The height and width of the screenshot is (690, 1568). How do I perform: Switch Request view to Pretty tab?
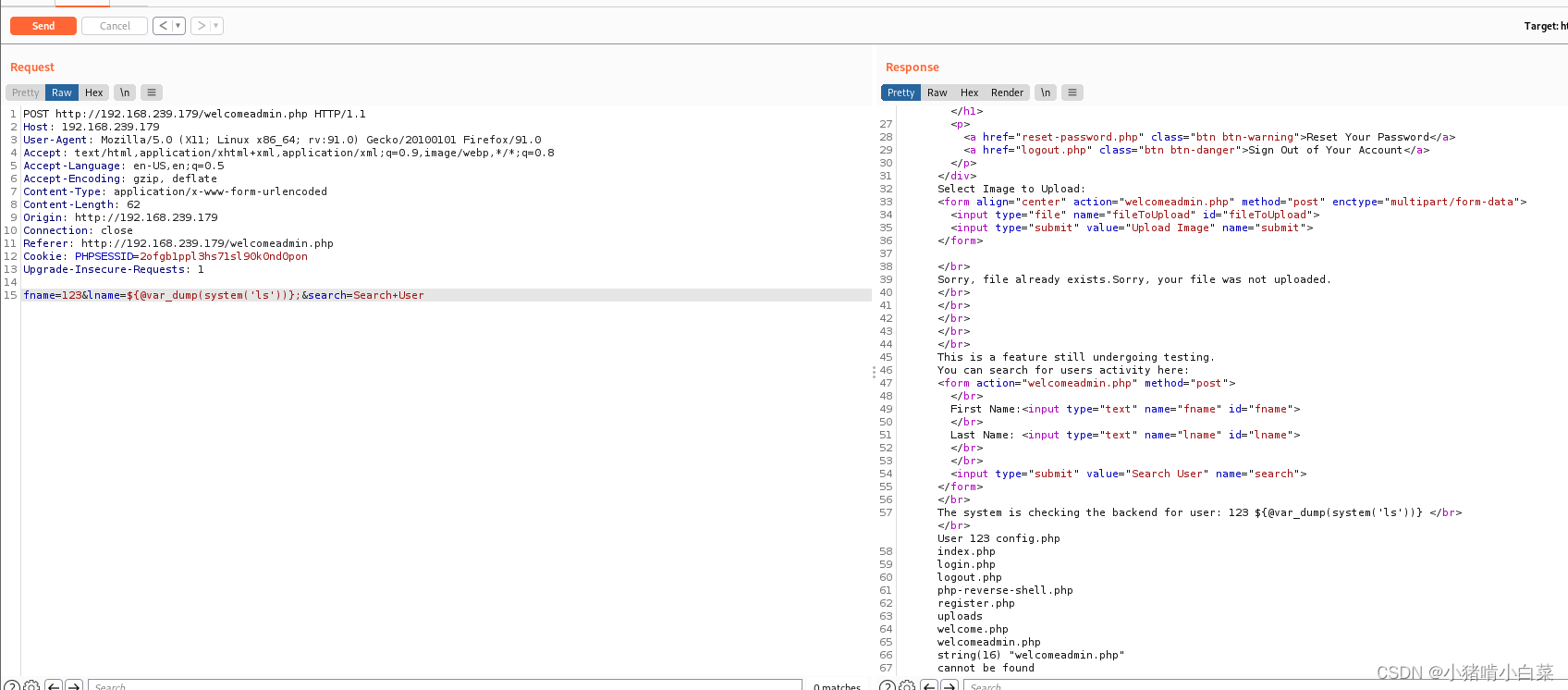pyautogui.click(x=26, y=92)
